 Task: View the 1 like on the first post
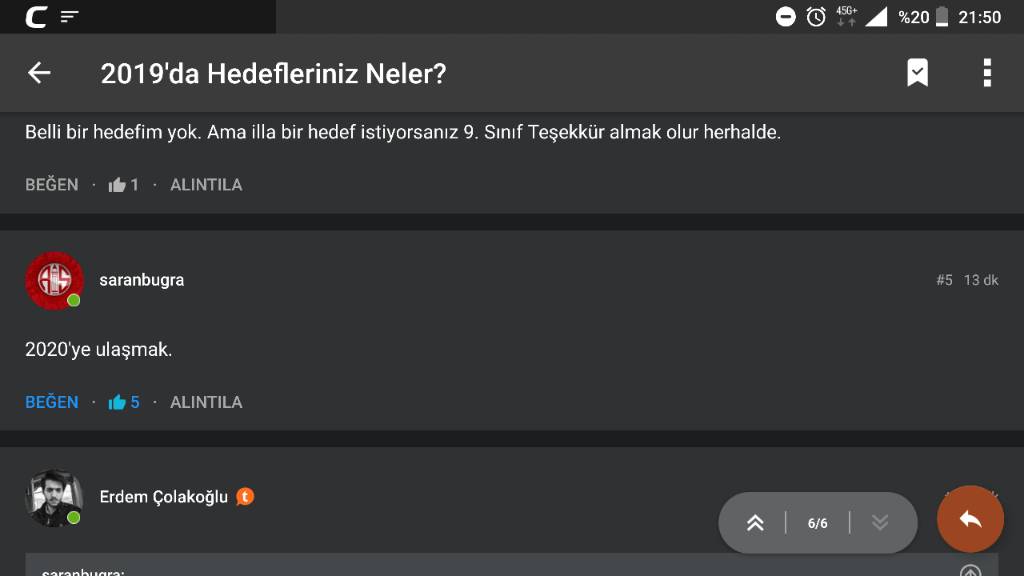point(124,185)
